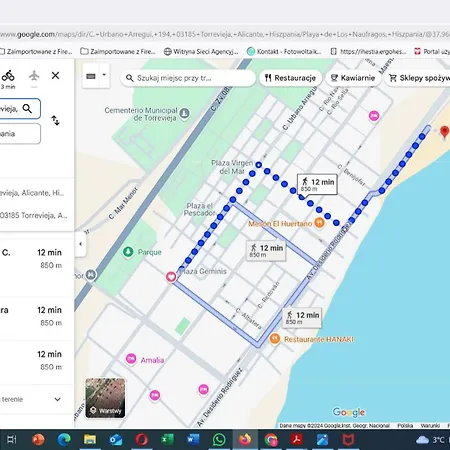Collapse the side panel arrow

tap(80, 244)
